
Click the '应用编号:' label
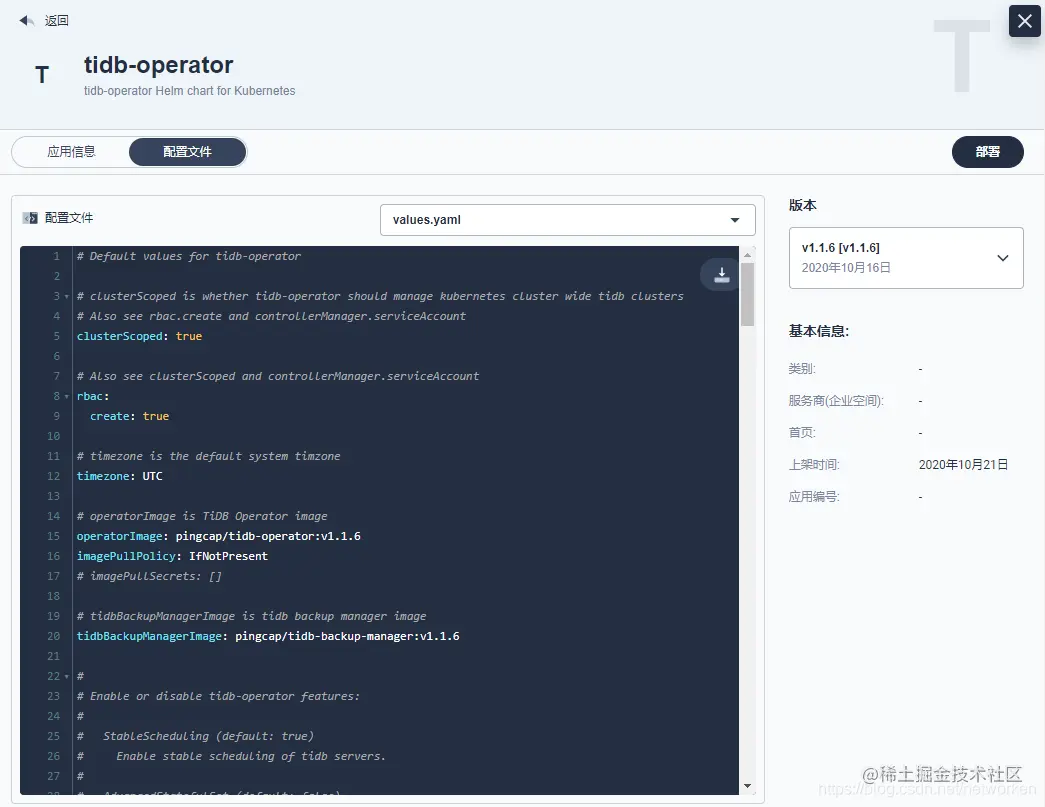tap(814, 496)
